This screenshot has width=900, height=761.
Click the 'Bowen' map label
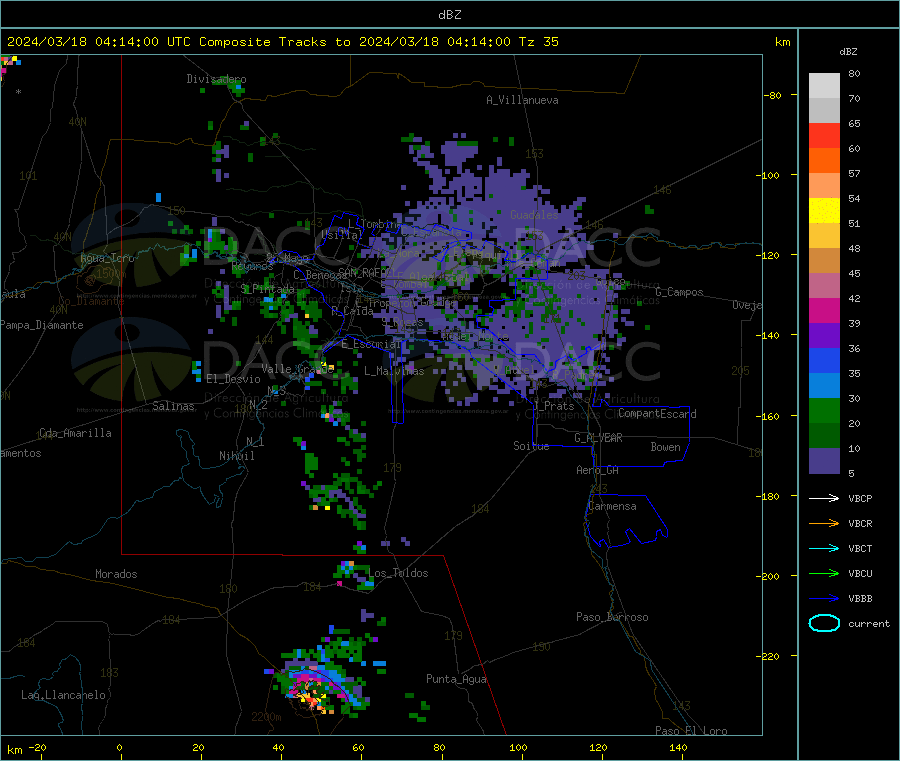coord(665,447)
